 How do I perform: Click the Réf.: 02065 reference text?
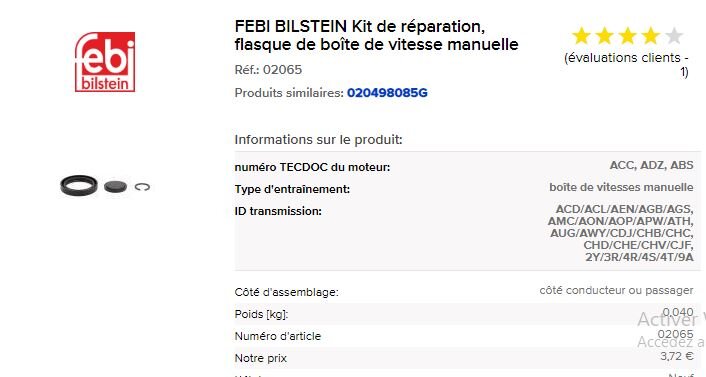[268, 70]
